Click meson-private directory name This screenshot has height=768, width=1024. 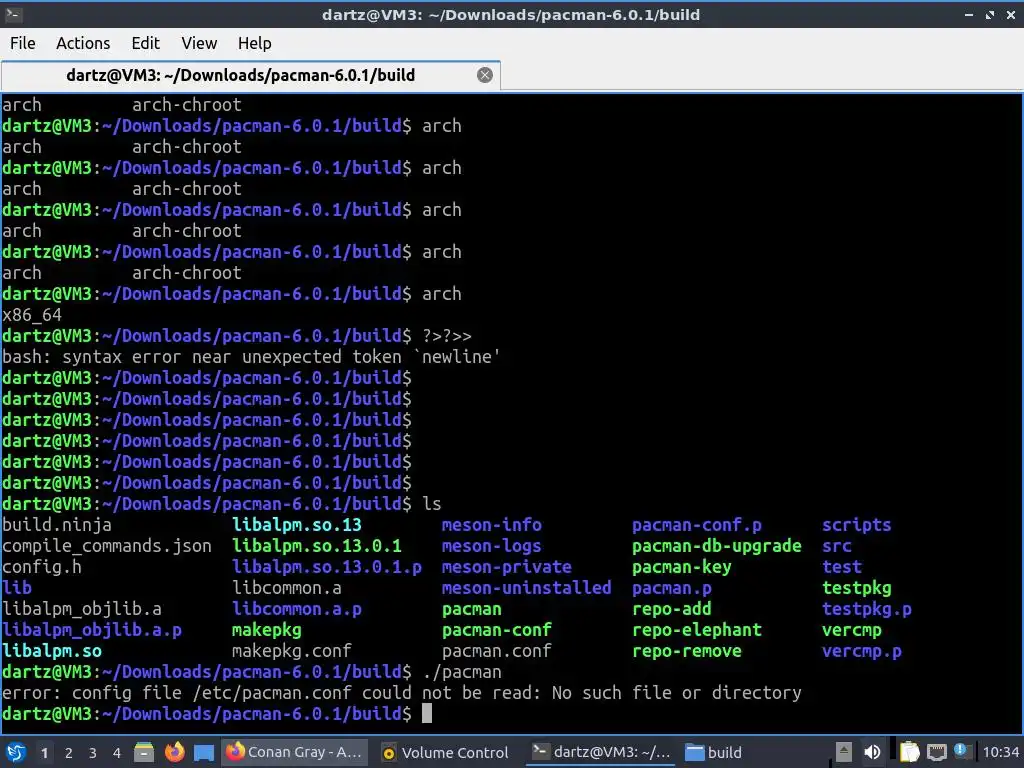point(507,567)
